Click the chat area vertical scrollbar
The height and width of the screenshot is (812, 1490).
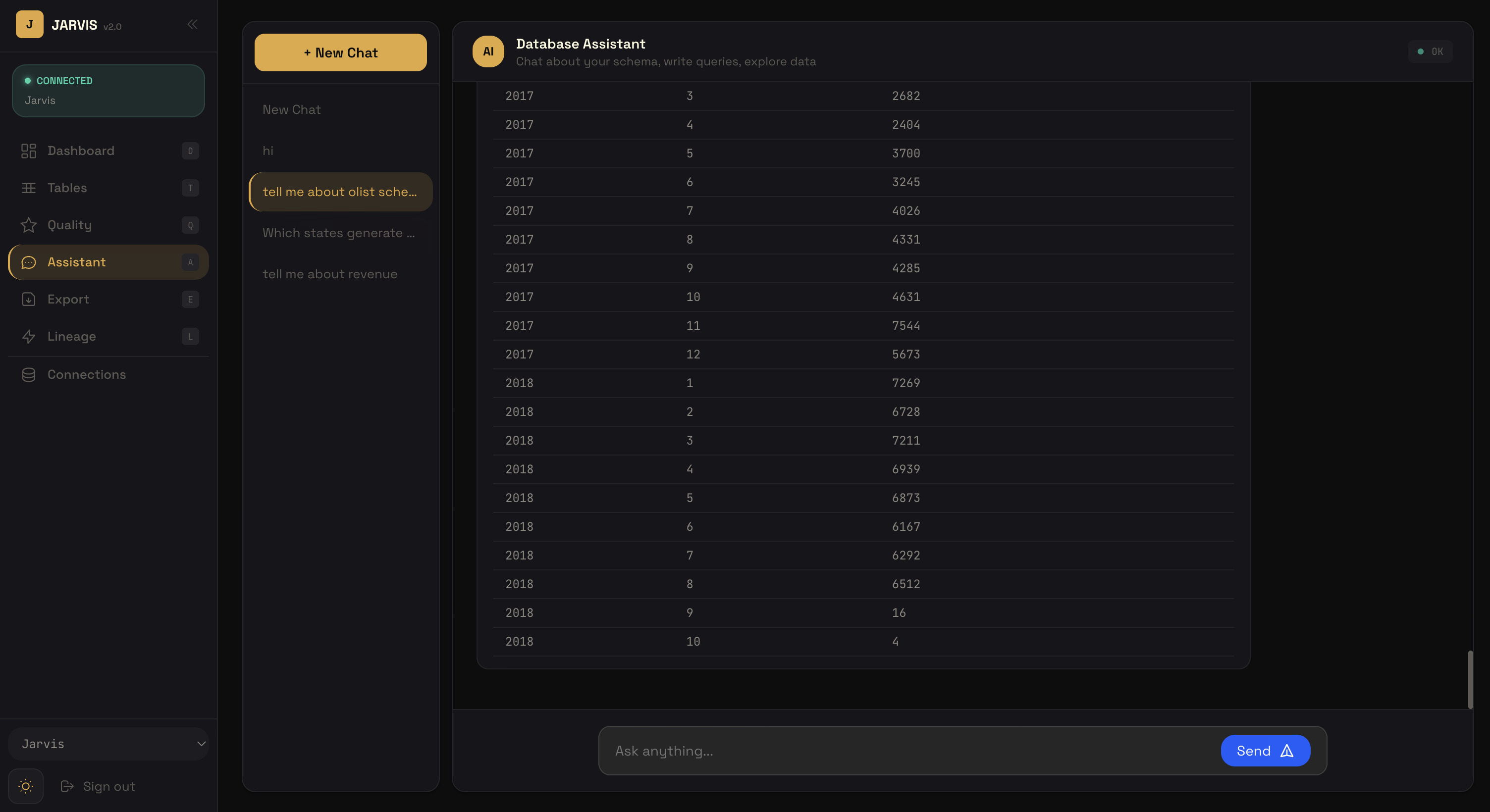coord(1470,680)
